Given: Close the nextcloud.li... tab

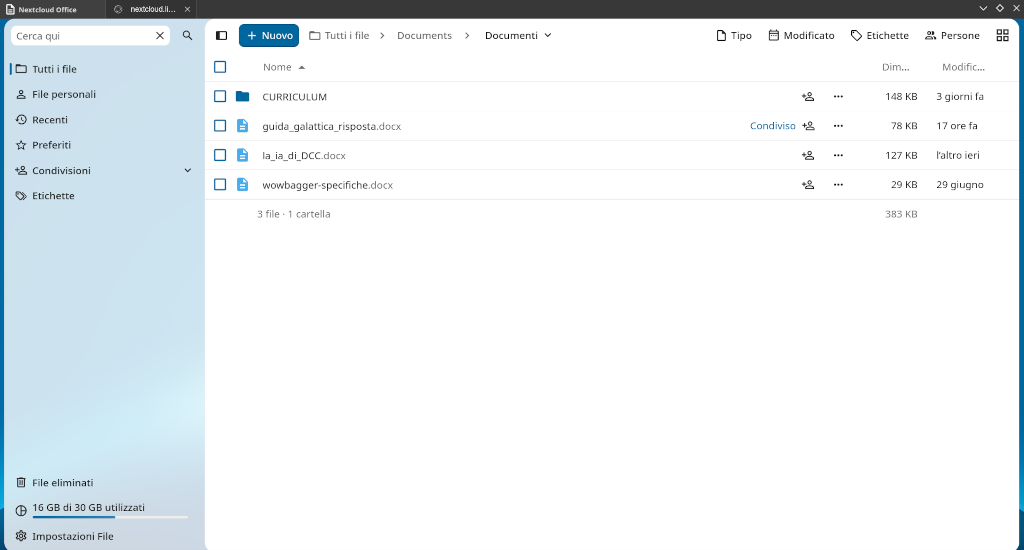Looking at the screenshot, I should (187, 9).
